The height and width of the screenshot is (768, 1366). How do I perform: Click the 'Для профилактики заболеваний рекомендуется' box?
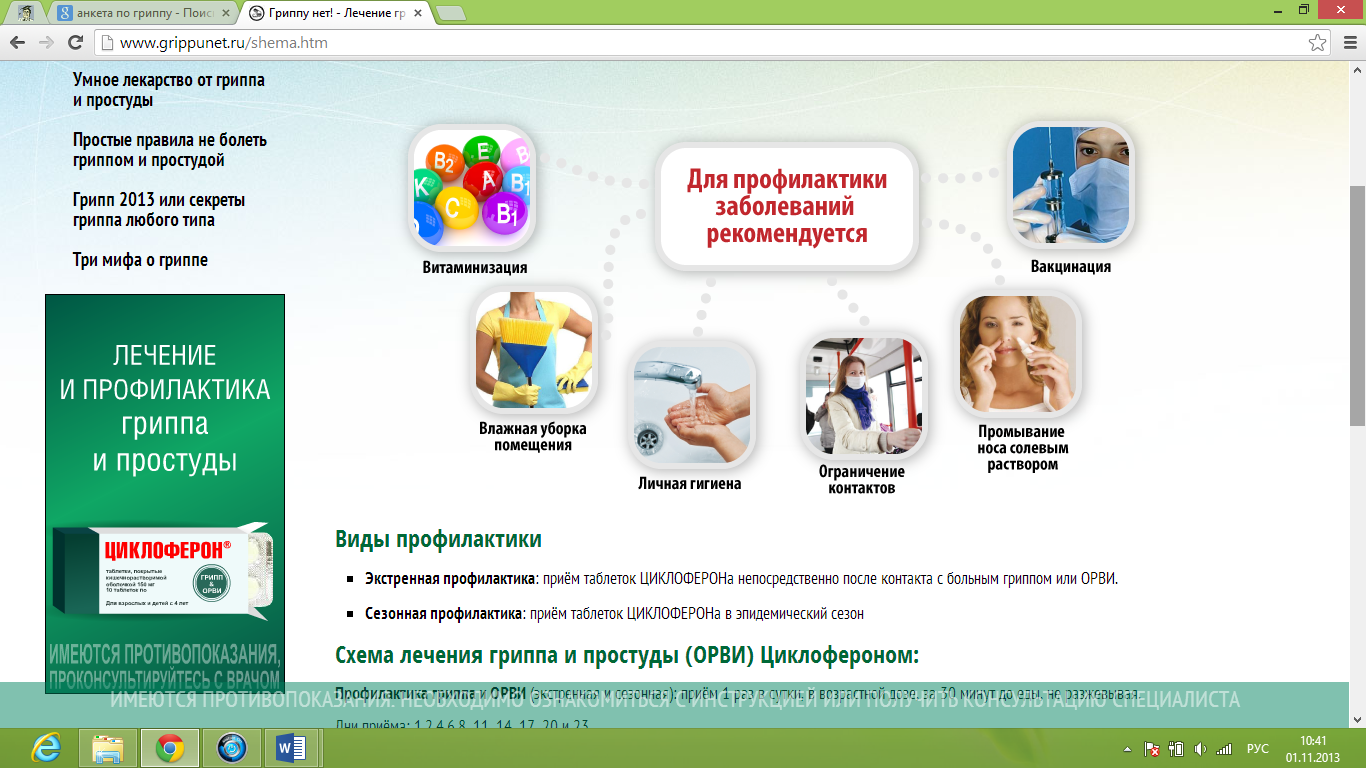click(x=787, y=206)
